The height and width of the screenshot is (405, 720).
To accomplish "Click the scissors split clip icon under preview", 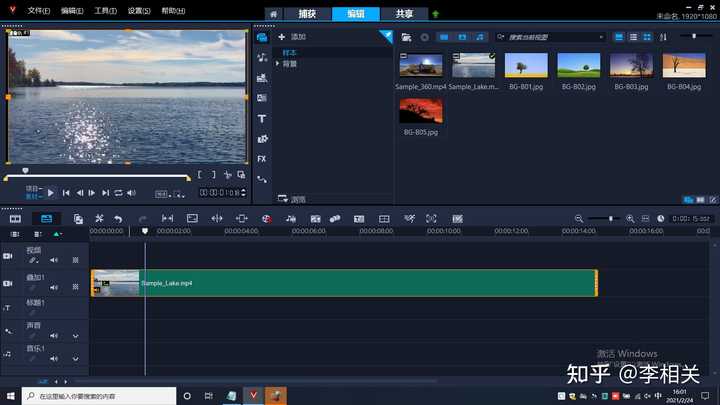I will [228, 175].
